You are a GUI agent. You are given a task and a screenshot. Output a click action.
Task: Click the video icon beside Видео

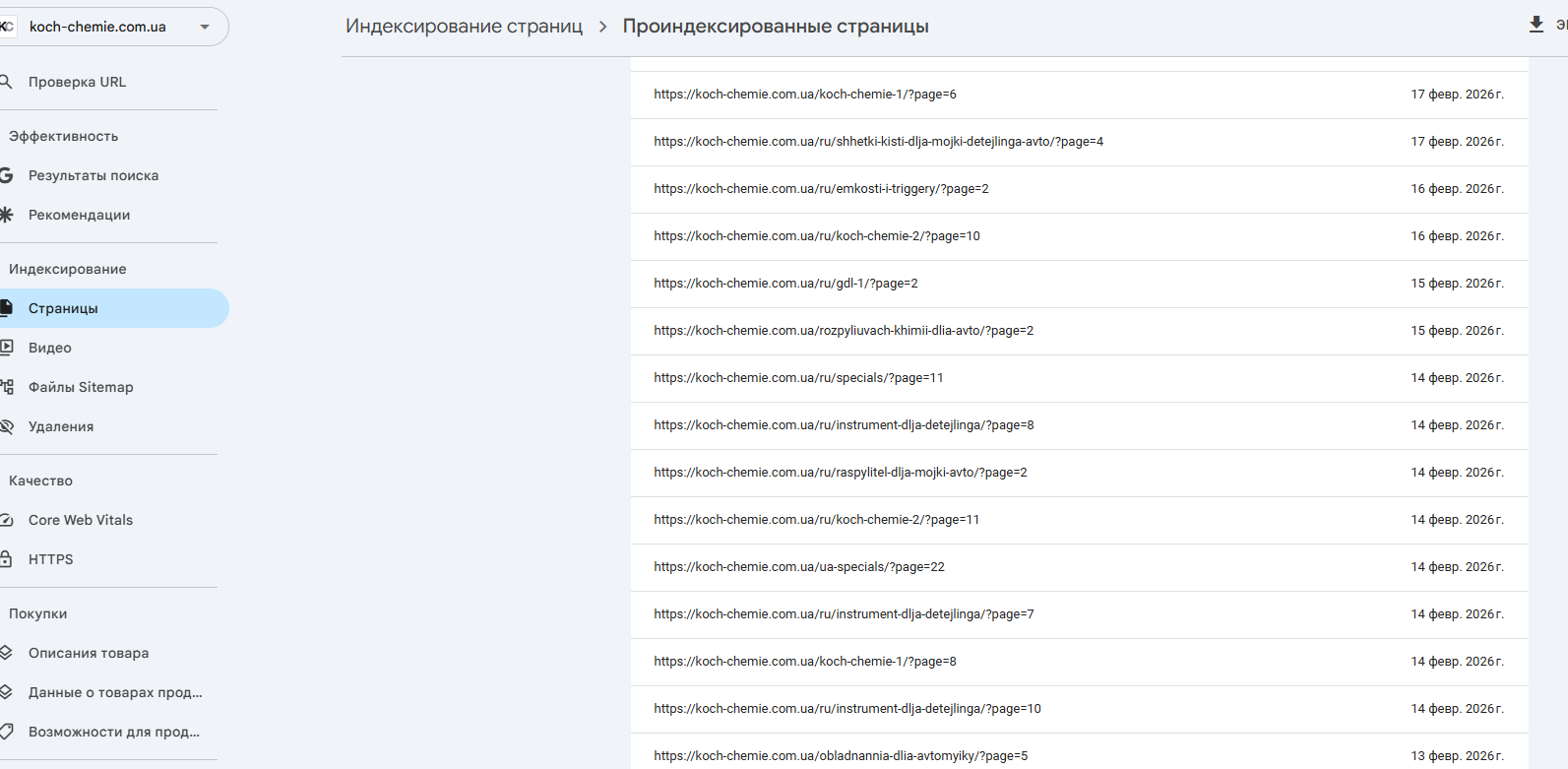6,348
